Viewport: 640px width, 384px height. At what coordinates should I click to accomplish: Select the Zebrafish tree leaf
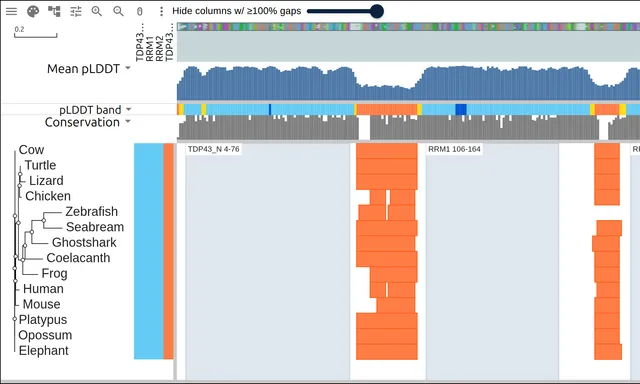click(x=91, y=212)
